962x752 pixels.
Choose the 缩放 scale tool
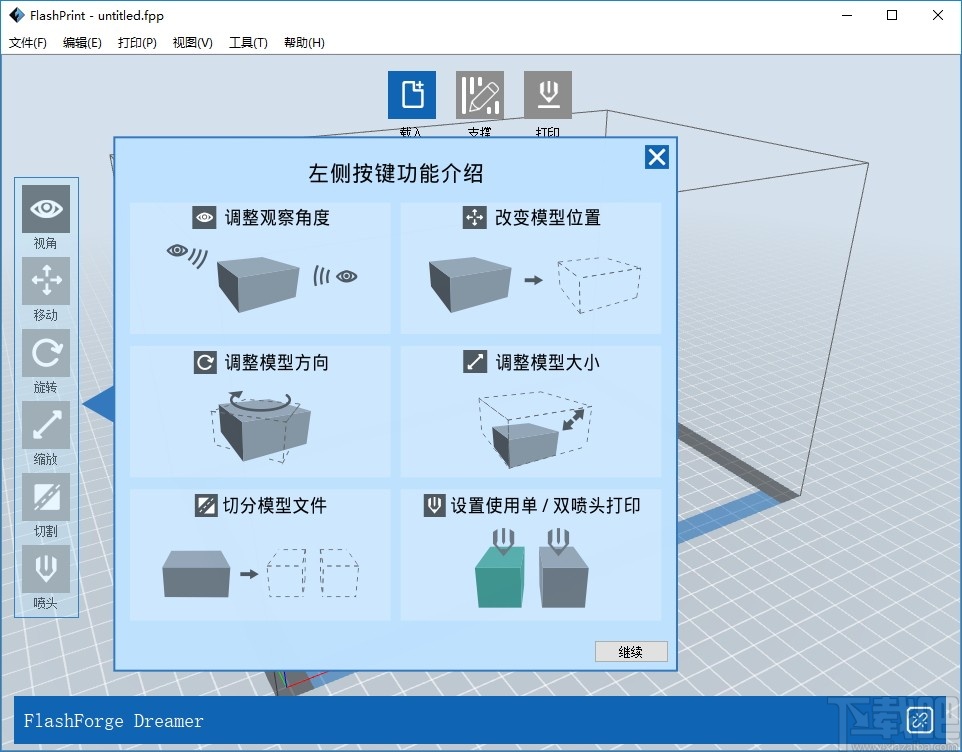click(x=45, y=426)
